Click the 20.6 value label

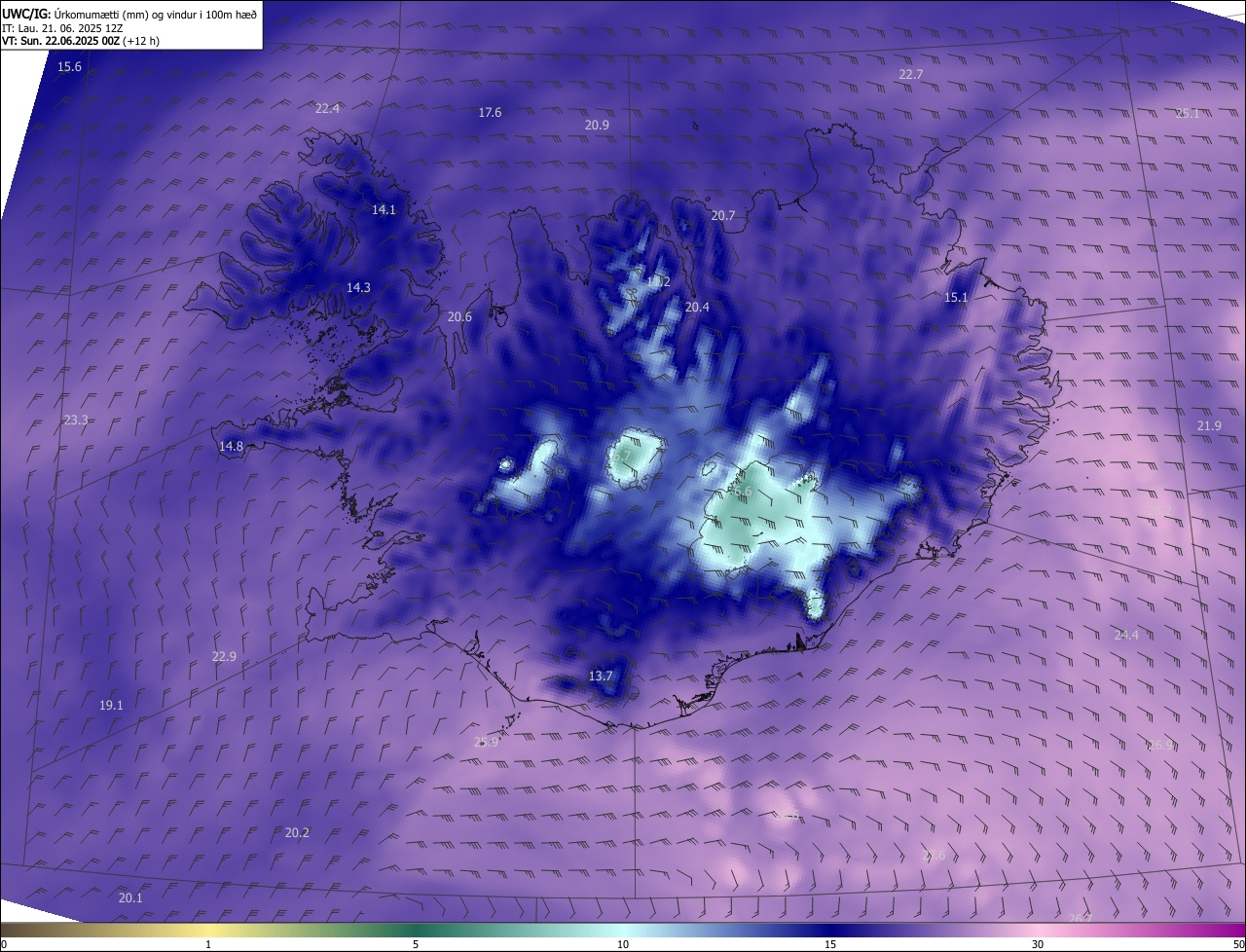(459, 317)
